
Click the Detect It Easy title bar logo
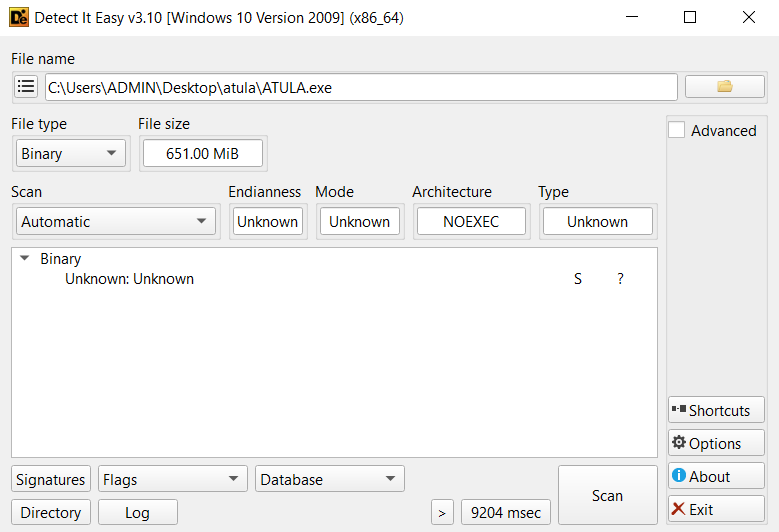(17, 18)
